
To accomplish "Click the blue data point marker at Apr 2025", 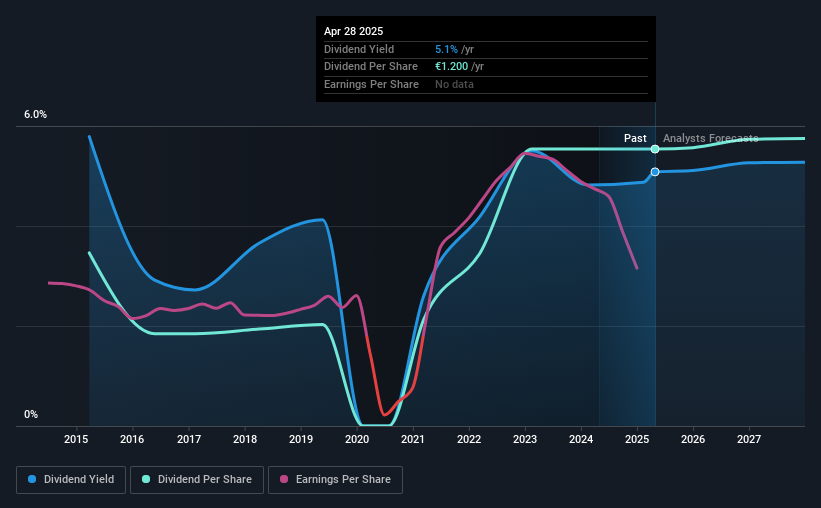I will pos(655,172).
